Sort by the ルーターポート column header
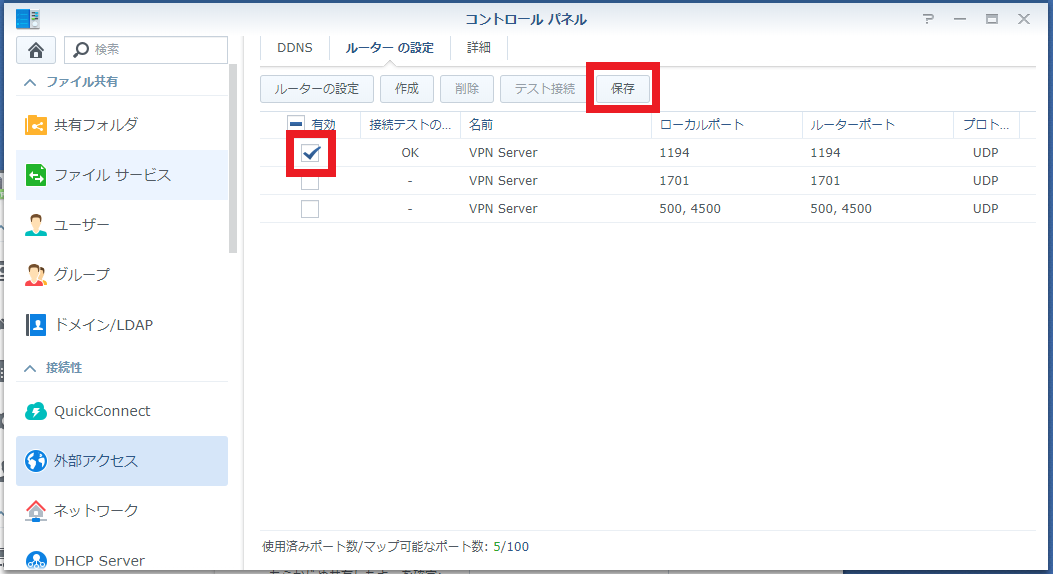This screenshot has height=574, width=1053. pos(878,125)
